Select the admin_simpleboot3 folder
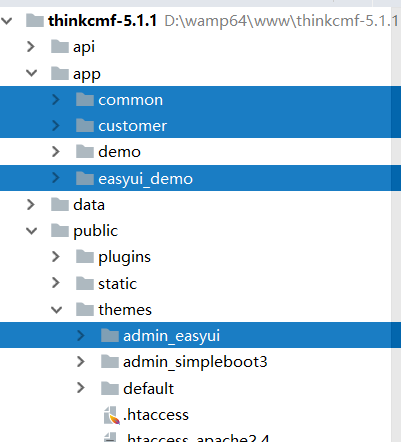Image resolution: width=401 pixels, height=442 pixels. point(195,362)
